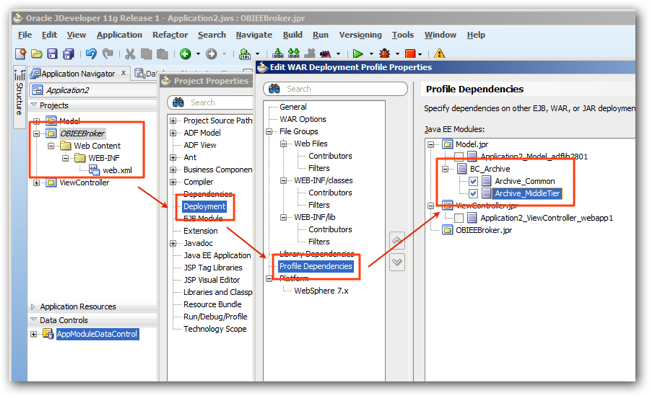Screen dimensions: 650x396
Task: Collapse the BC_Archive module node
Action: click(x=445, y=169)
